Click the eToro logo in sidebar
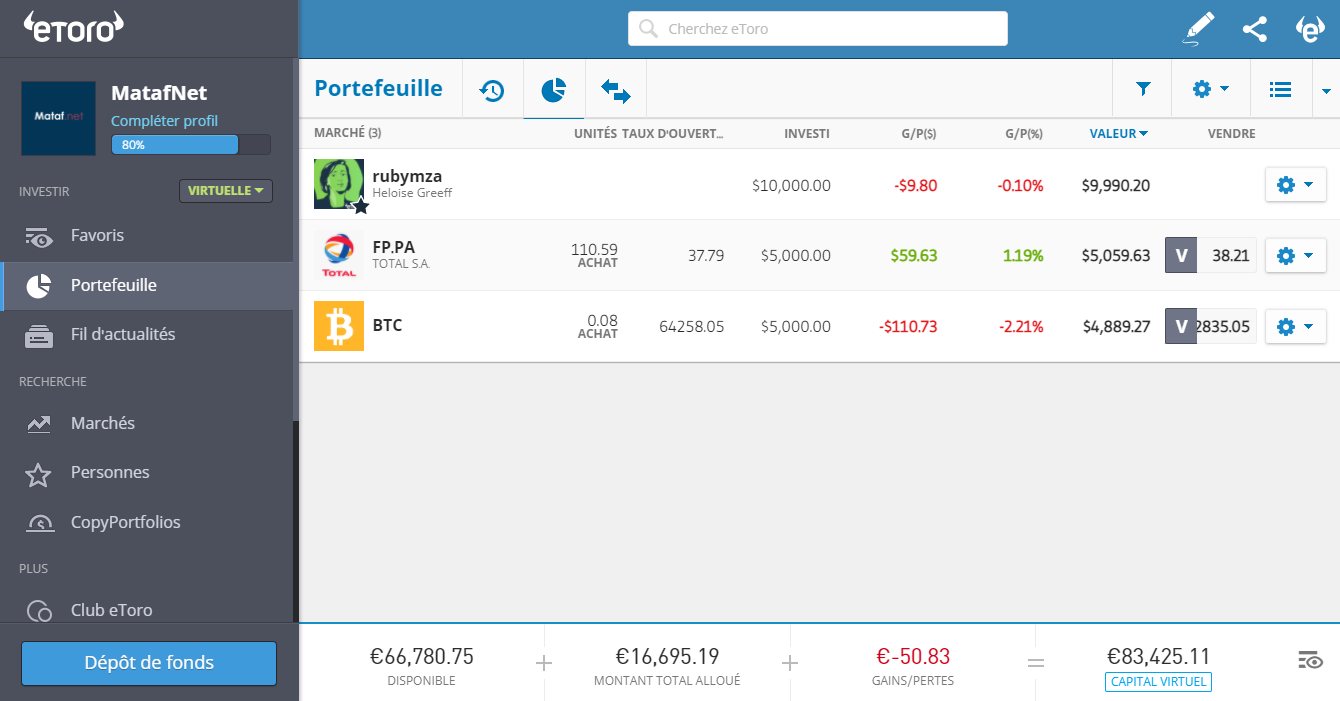 point(74,27)
